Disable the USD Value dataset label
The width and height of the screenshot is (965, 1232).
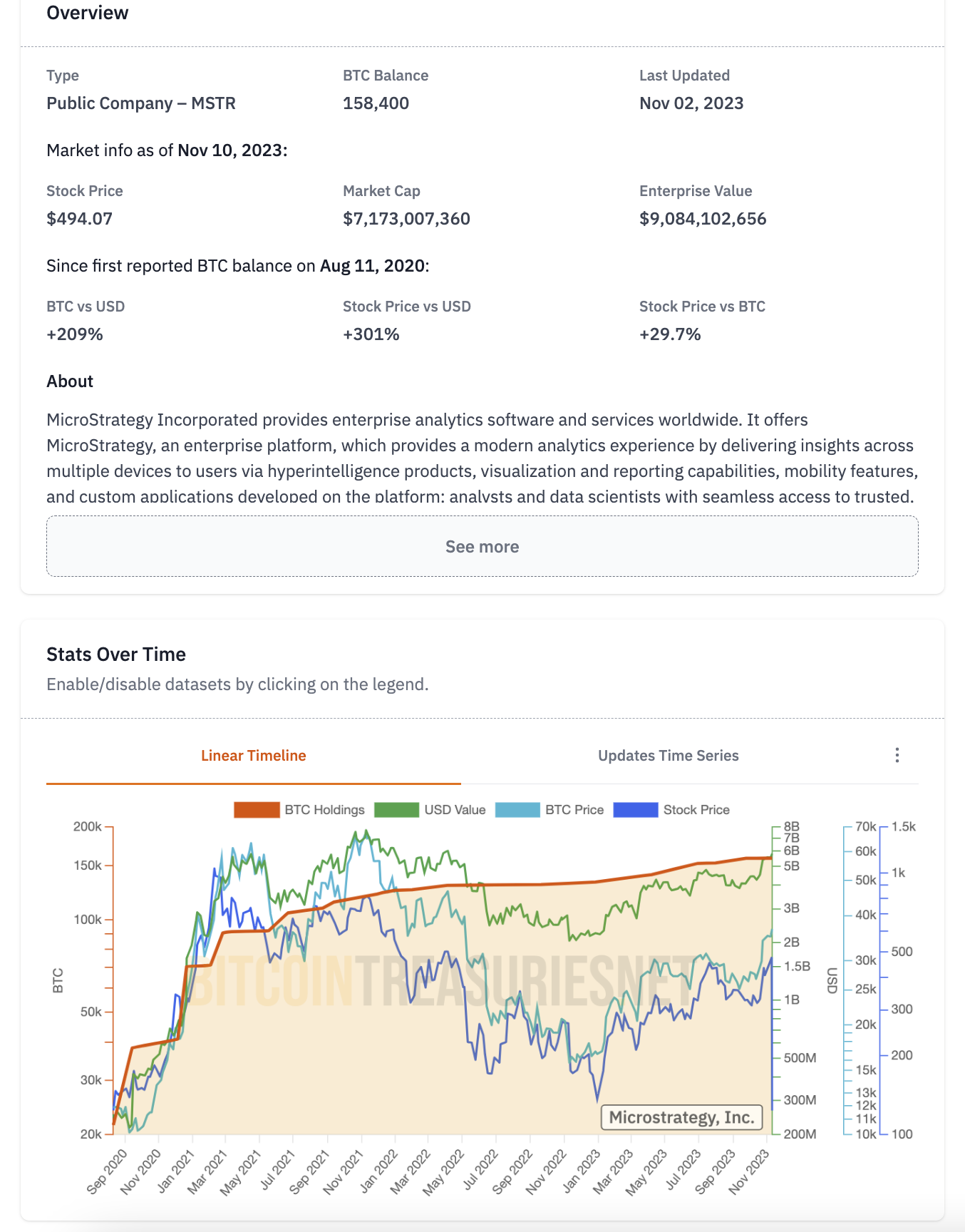coord(455,810)
